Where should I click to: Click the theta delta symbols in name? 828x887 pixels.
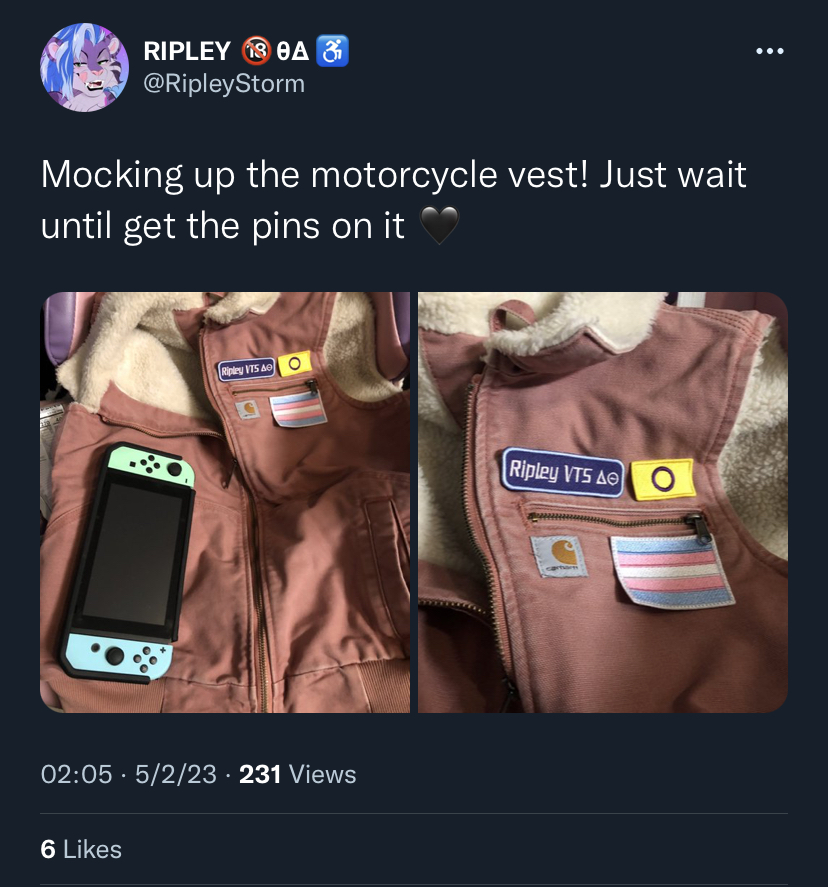click(x=293, y=51)
